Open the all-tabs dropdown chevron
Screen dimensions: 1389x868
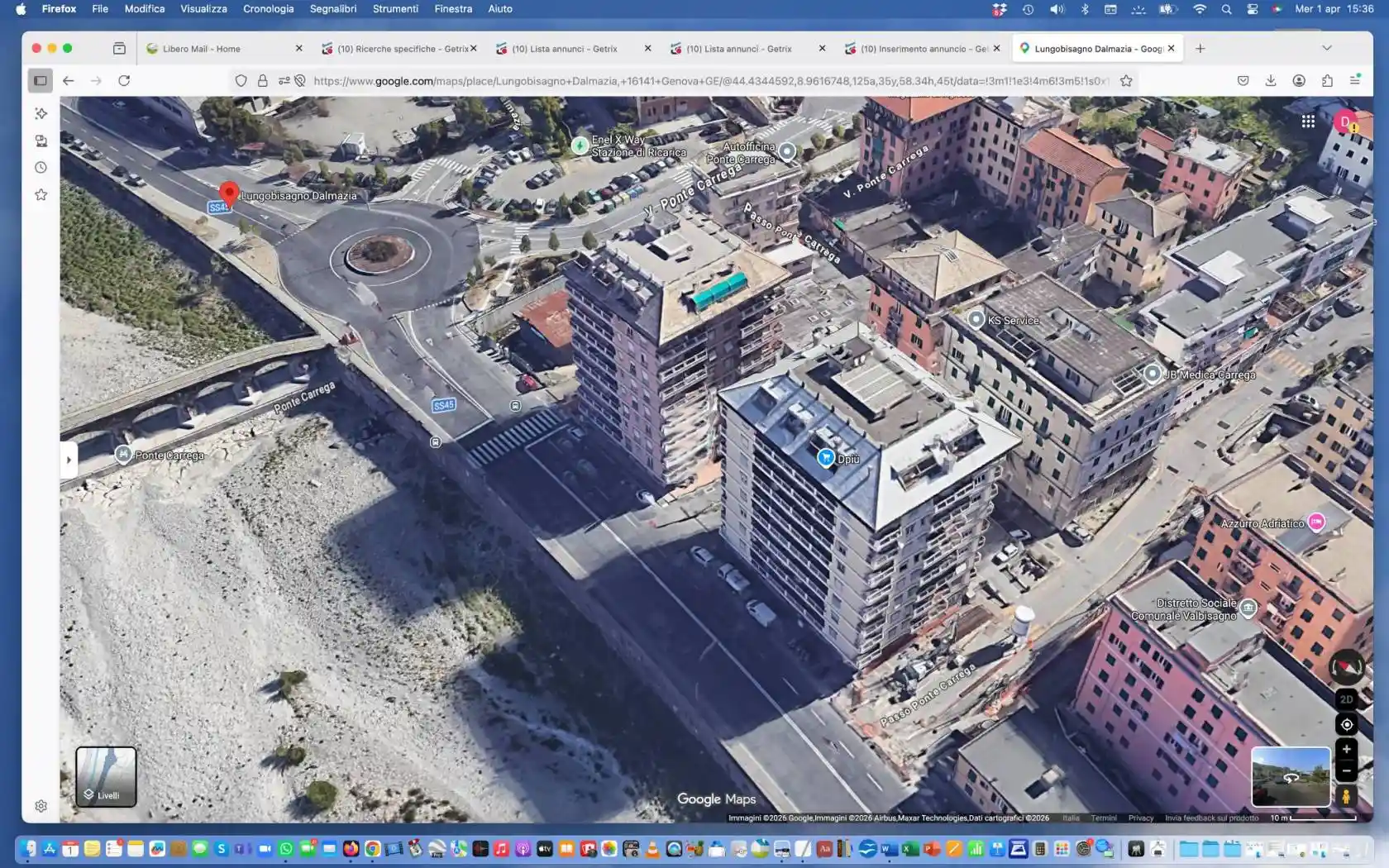pos(1326,48)
